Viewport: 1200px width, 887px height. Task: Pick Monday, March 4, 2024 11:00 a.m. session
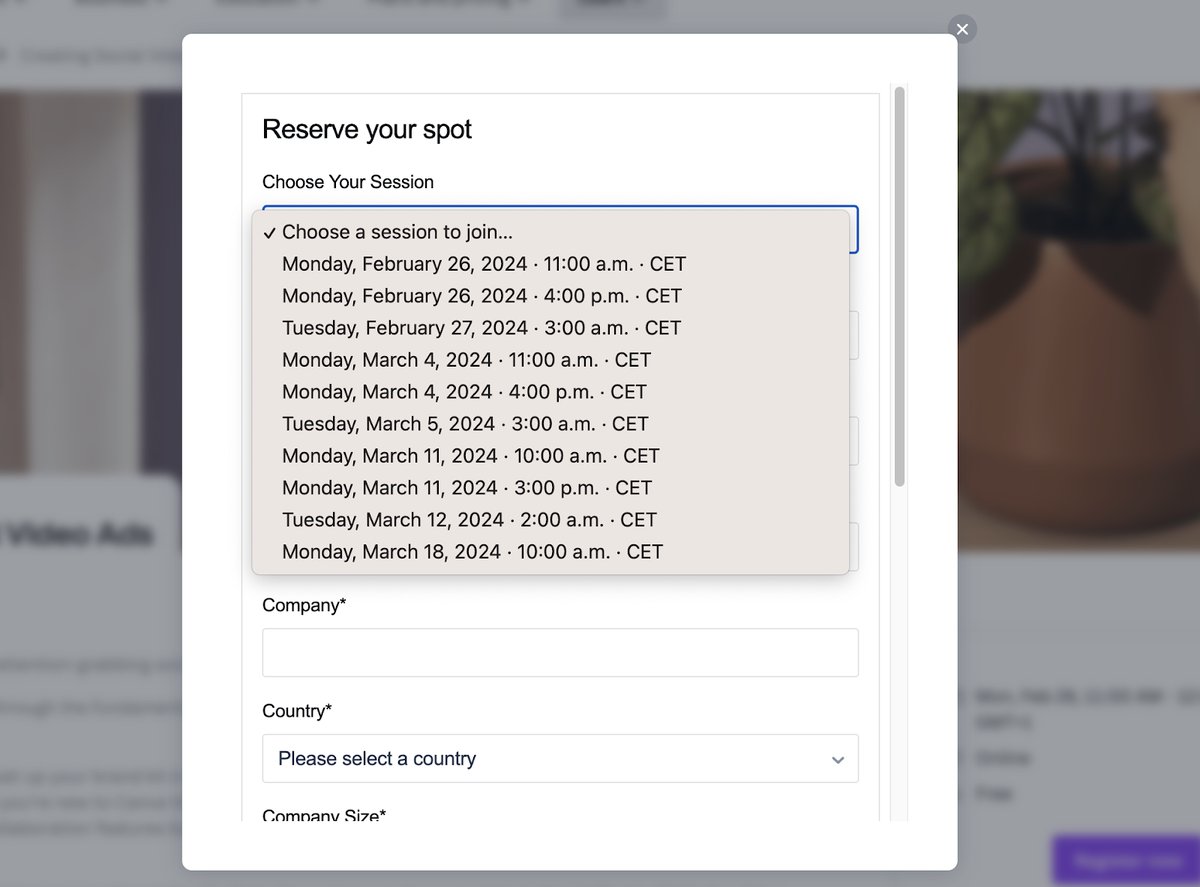550,360
